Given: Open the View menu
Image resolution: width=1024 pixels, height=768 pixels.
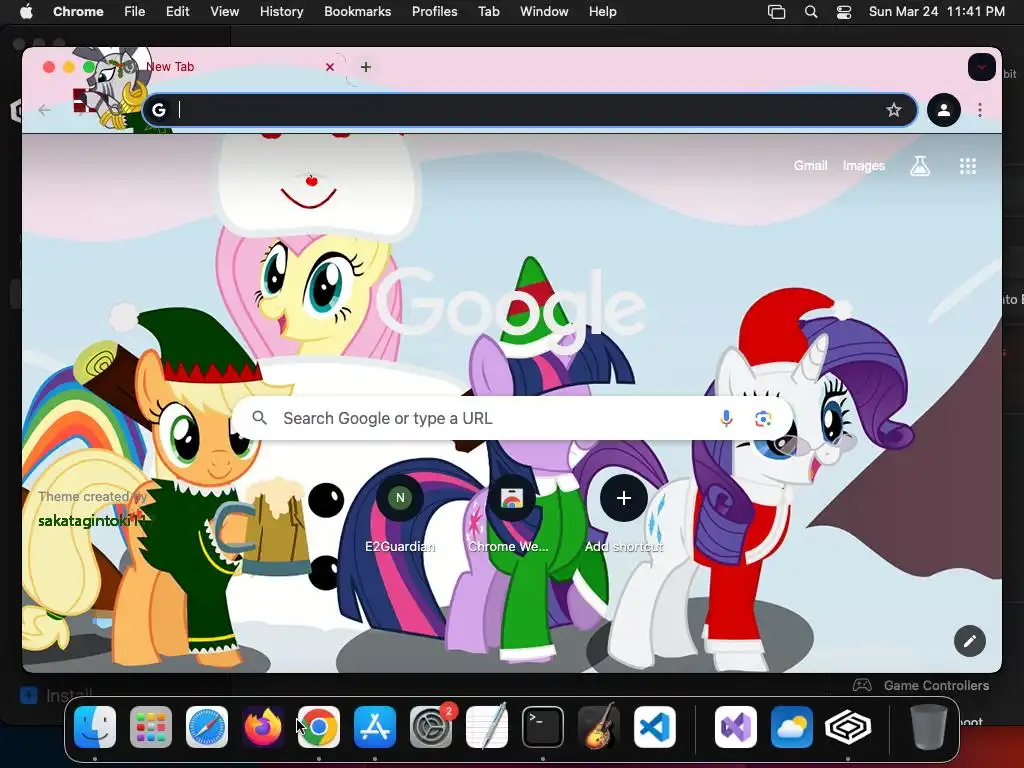Looking at the screenshot, I should pyautogui.click(x=224, y=12).
